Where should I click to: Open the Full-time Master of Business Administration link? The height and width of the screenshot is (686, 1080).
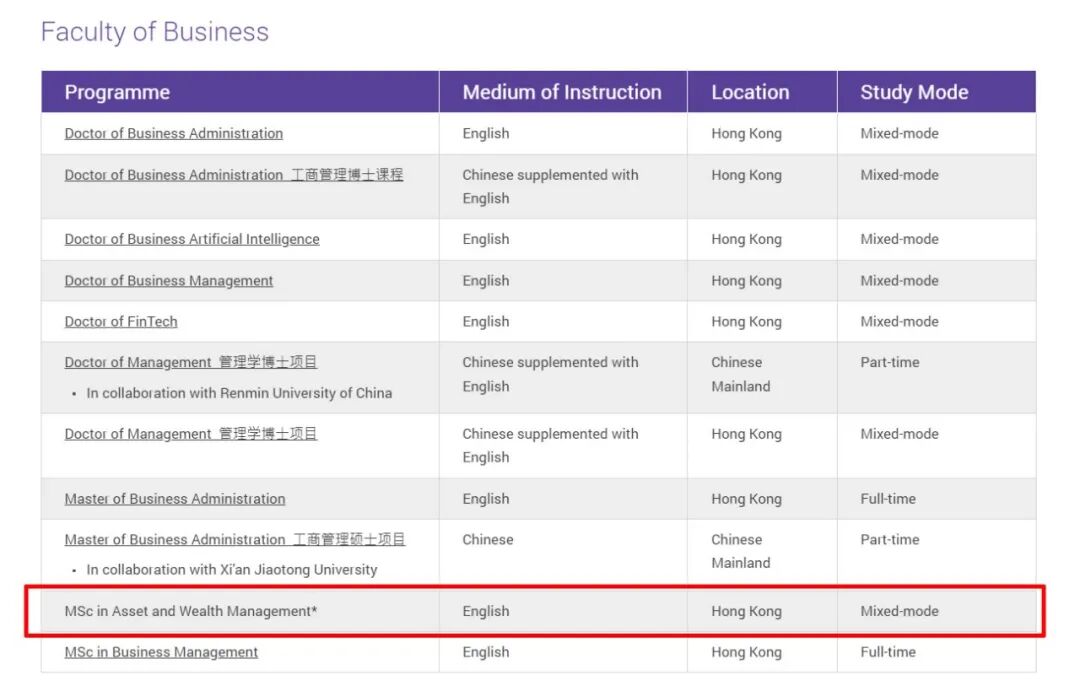click(x=175, y=499)
